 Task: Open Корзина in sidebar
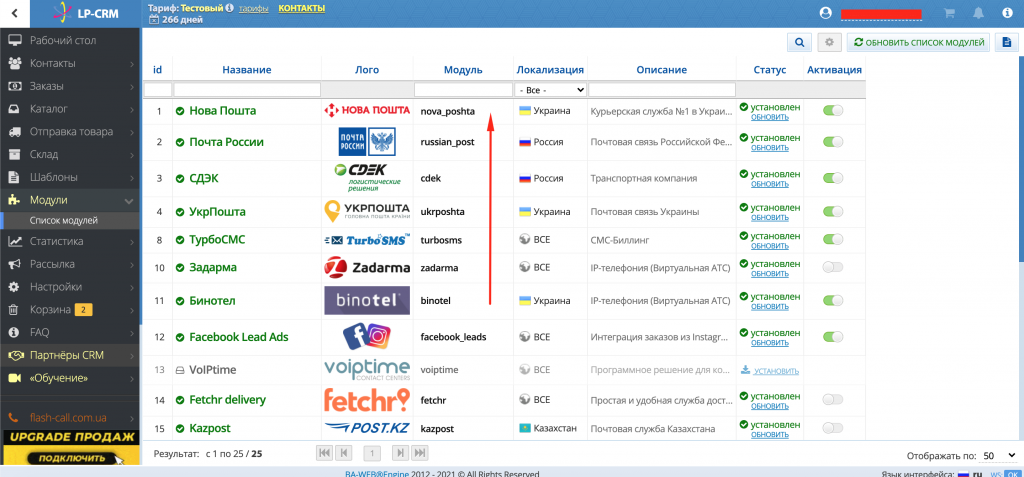tap(71, 310)
